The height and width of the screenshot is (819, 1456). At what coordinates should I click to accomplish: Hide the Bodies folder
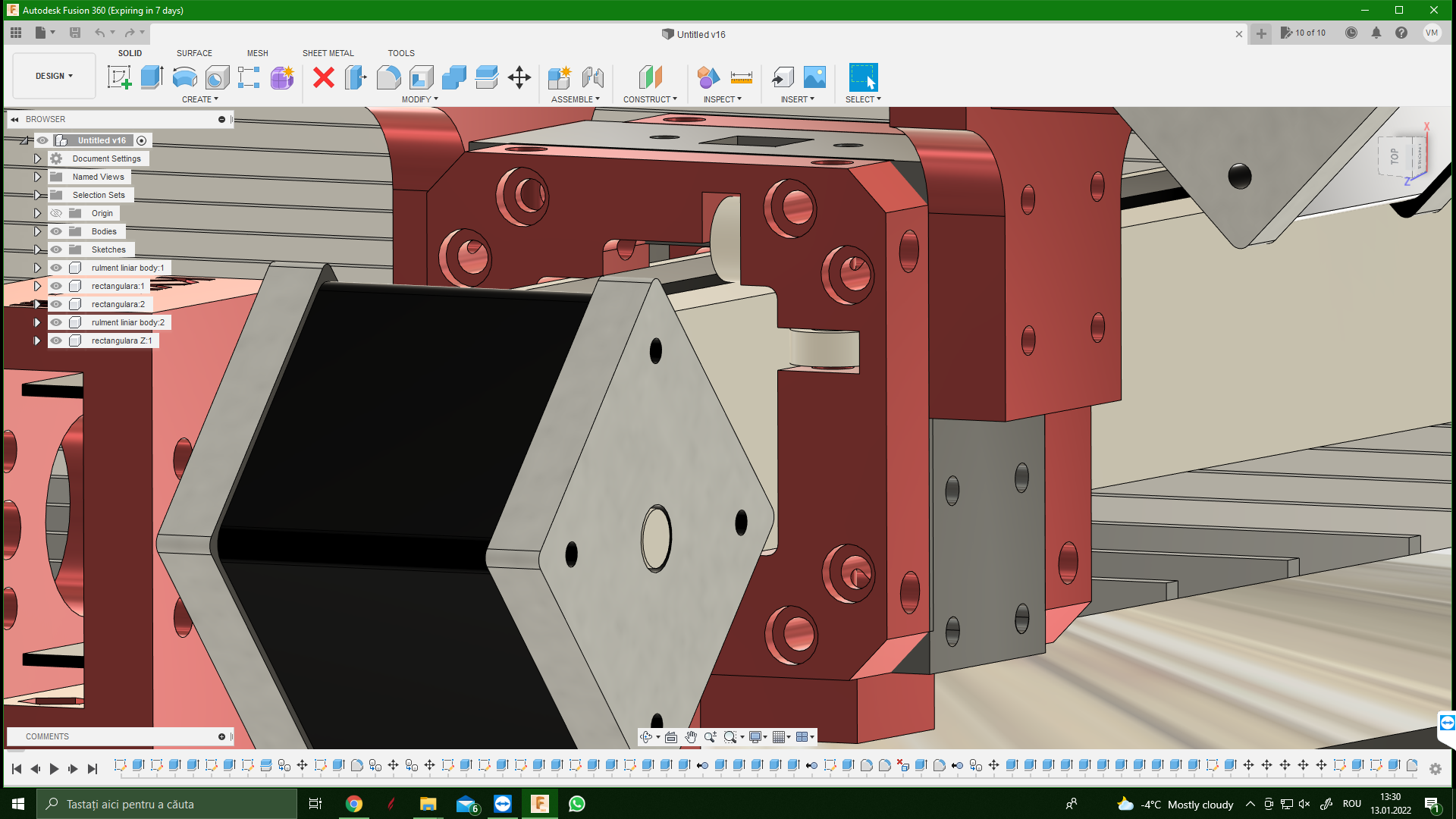[56, 231]
